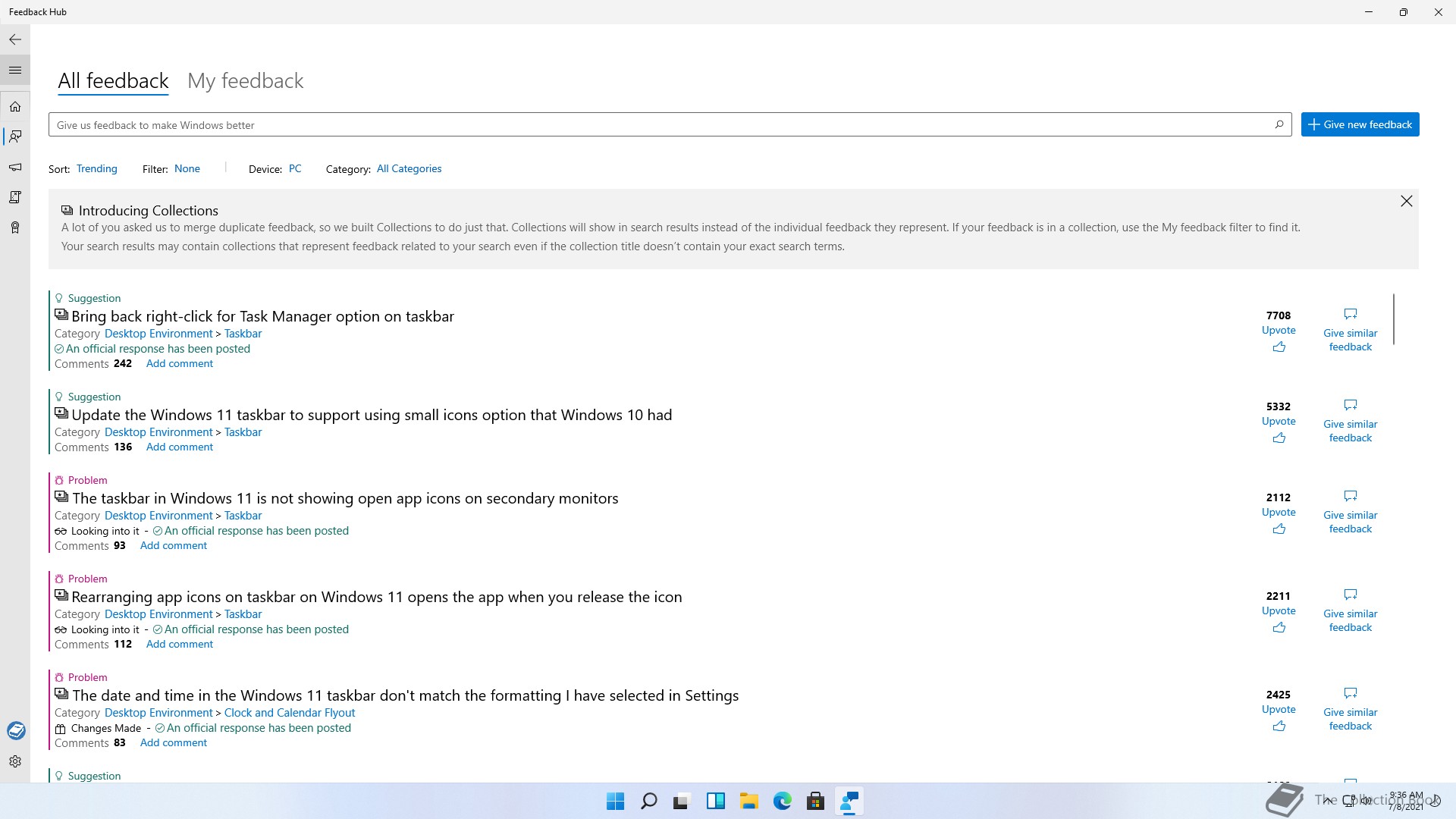Click the 2425 vote count

tap(1279, 695)
